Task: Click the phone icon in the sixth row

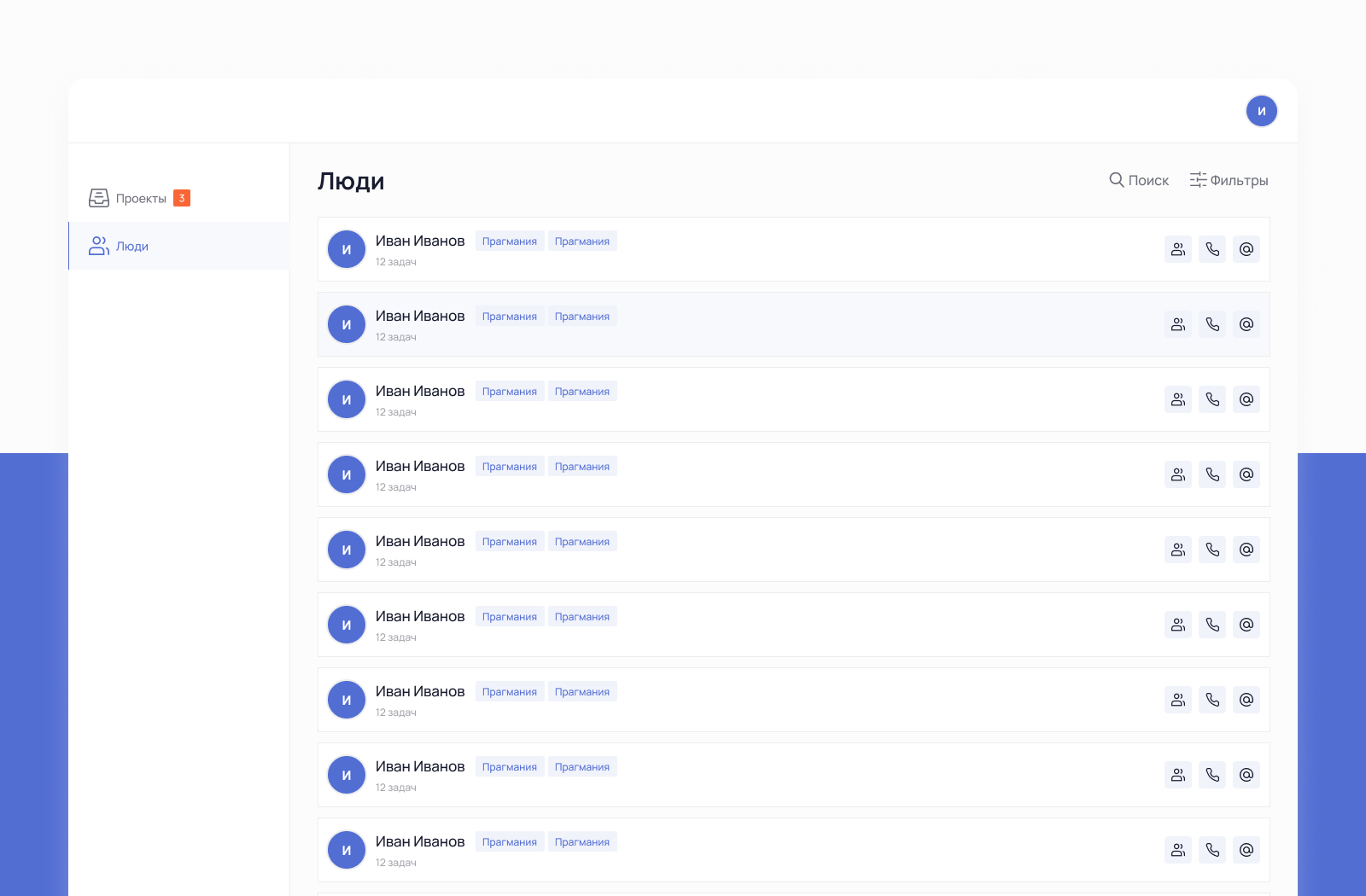Action: click(1212, 625)
